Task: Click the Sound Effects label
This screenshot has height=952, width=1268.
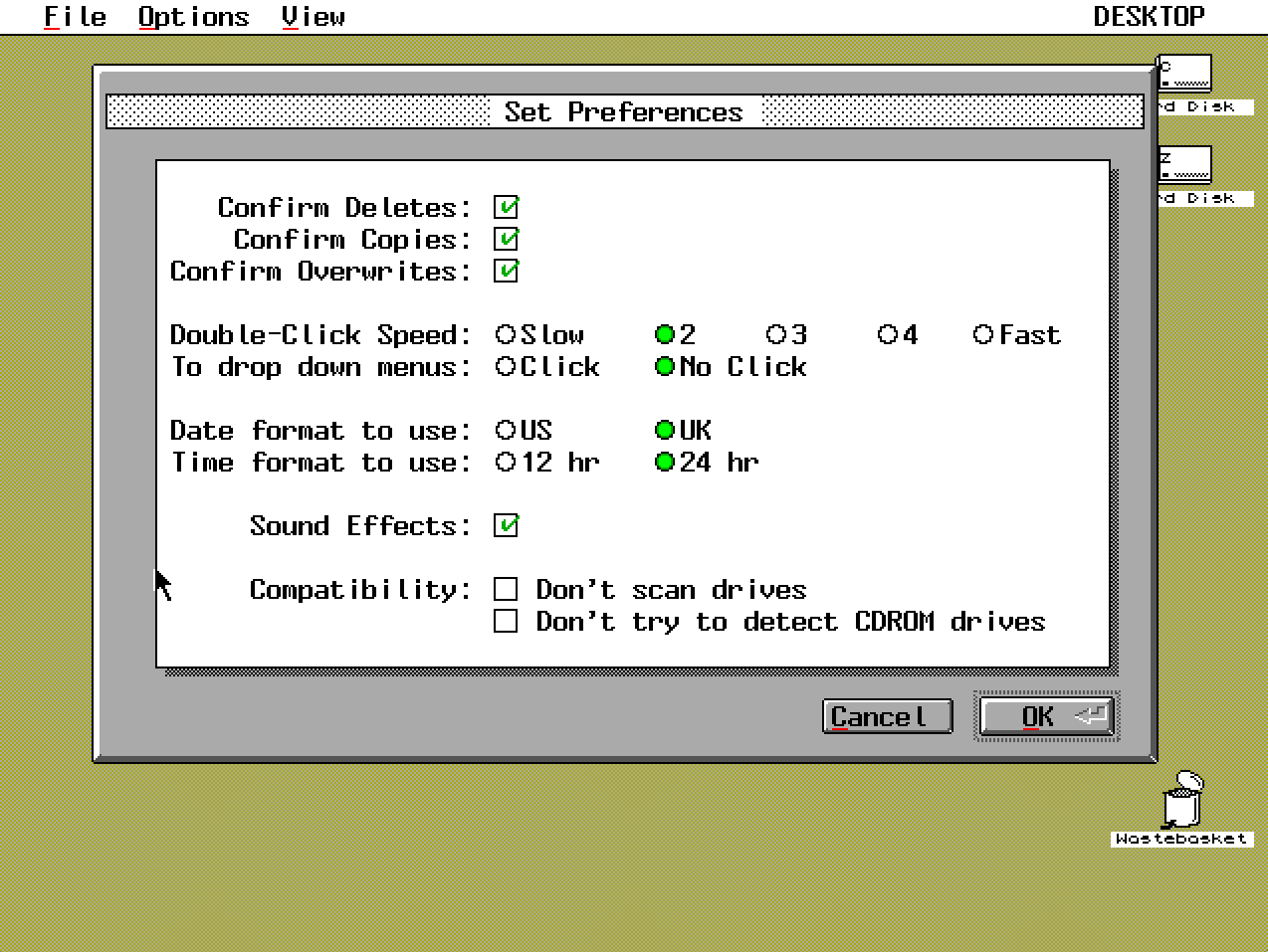Action: [360, 525]
